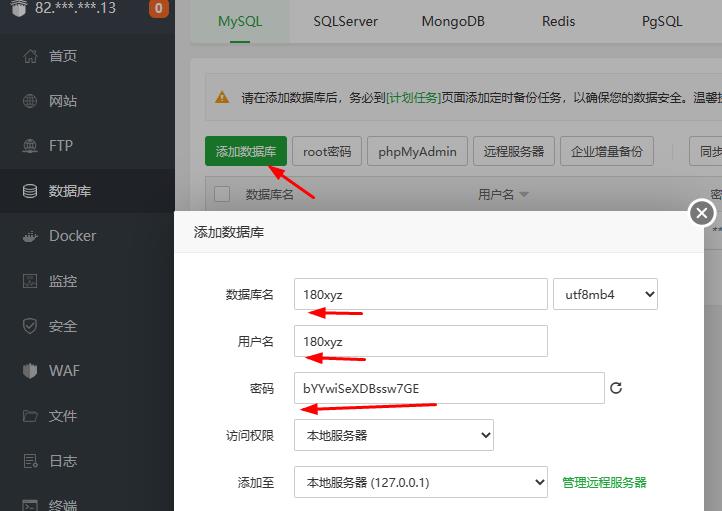Click the root密码 button

(x=327, y=151)
